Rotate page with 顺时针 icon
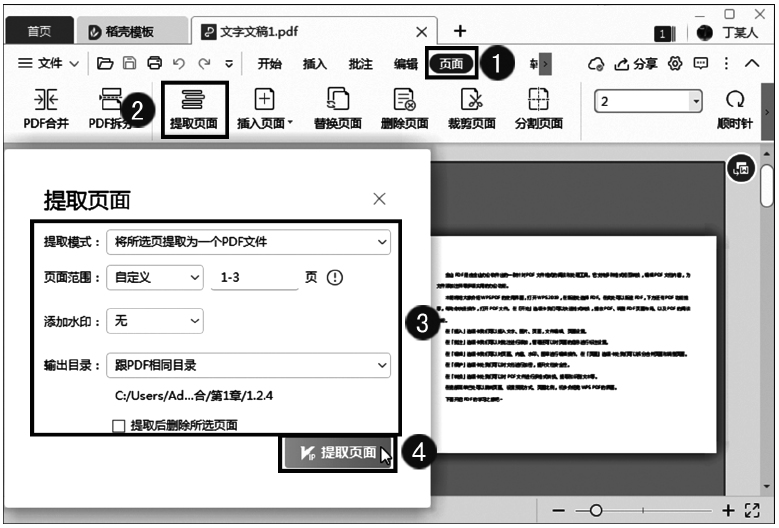Screen dimensions: 779x528 coord(735,108)
